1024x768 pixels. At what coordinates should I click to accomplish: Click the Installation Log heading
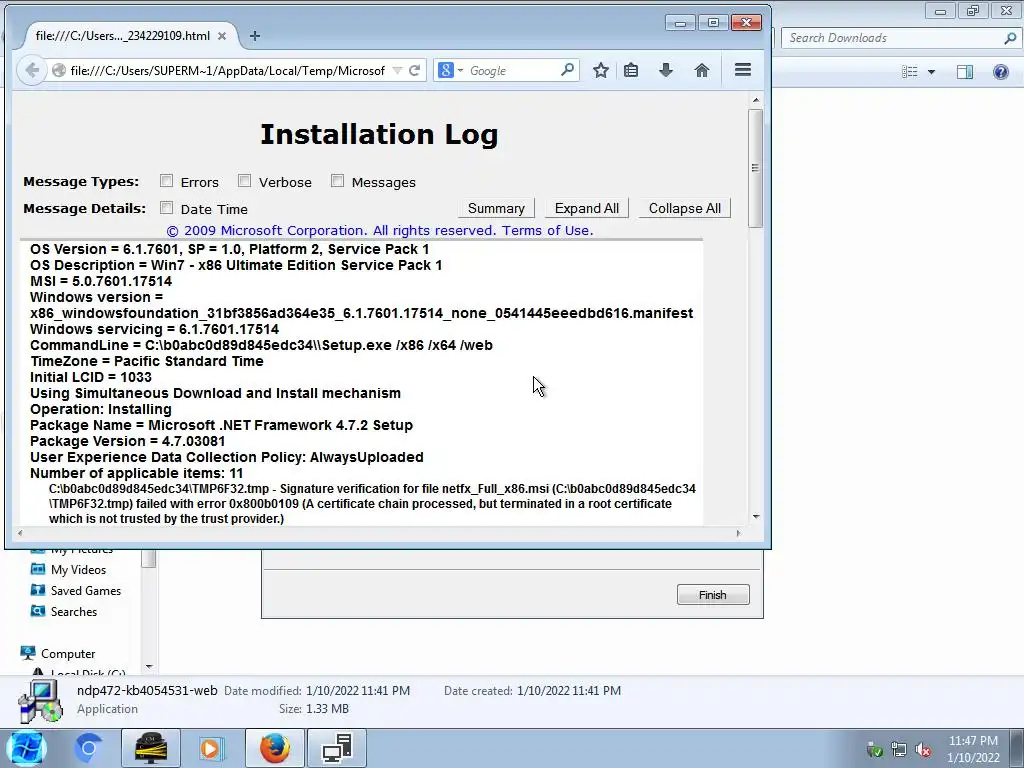379,135
